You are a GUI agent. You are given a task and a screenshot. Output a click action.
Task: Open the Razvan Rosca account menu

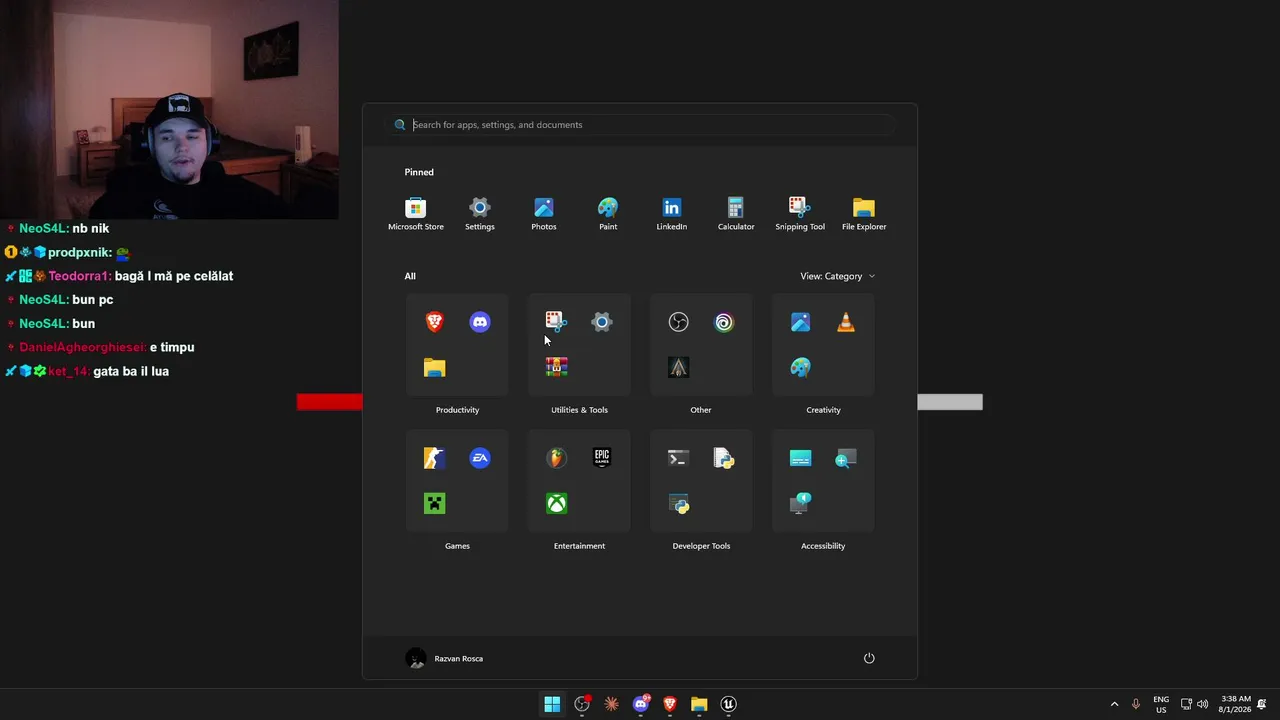(445, 658)
